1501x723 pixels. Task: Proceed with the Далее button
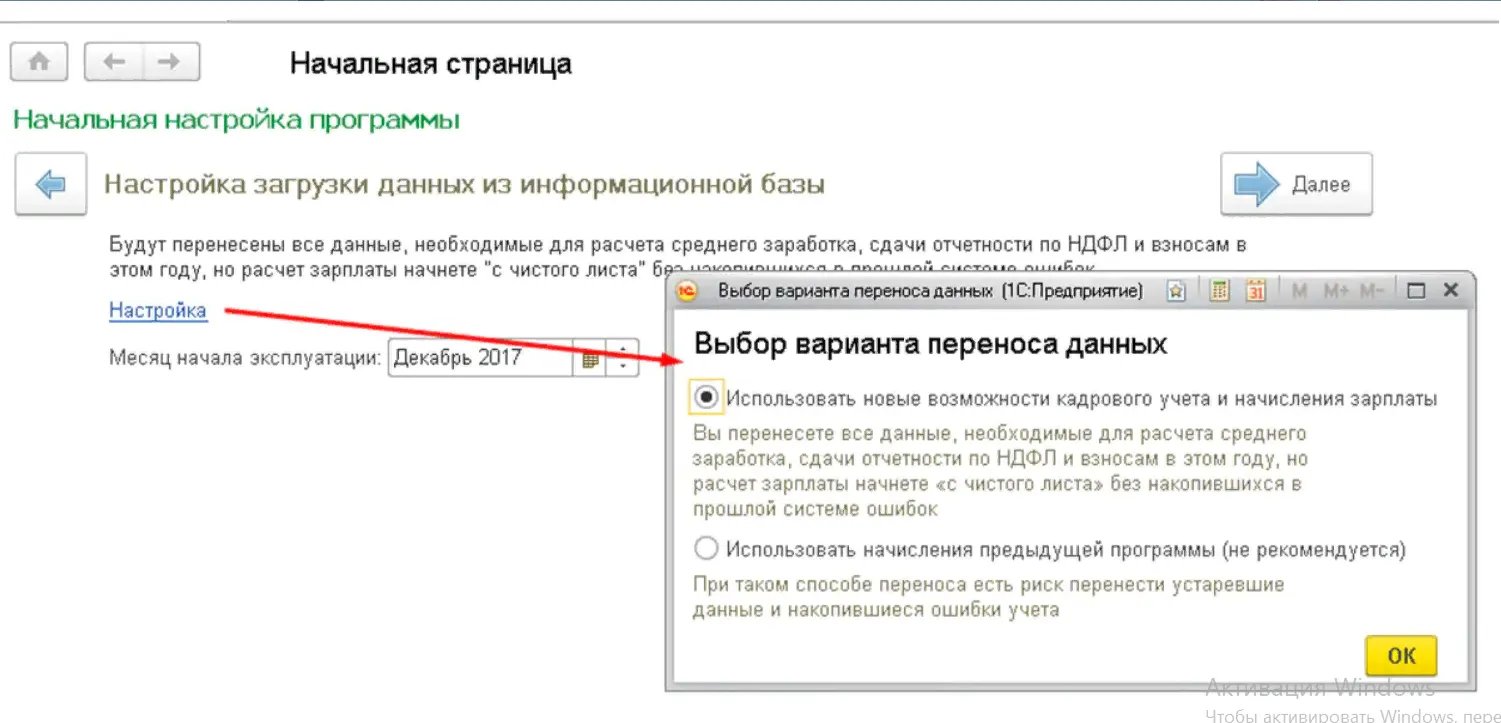point(1296,184)
